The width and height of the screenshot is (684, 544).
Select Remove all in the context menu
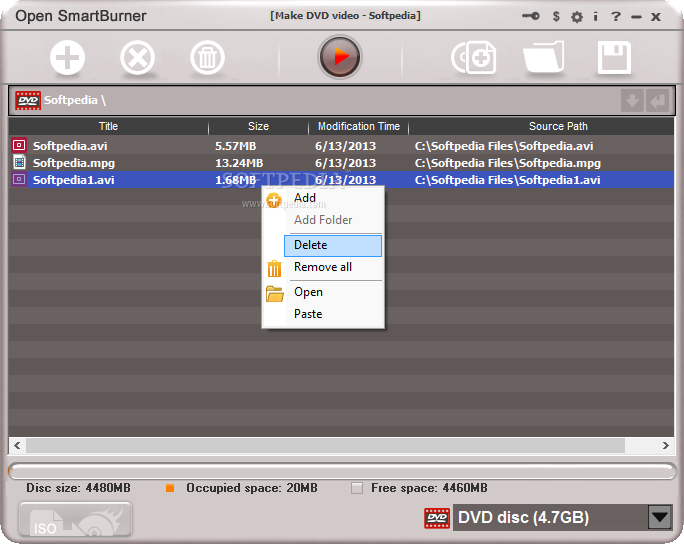pyautogui.click(x=325, y=267)
